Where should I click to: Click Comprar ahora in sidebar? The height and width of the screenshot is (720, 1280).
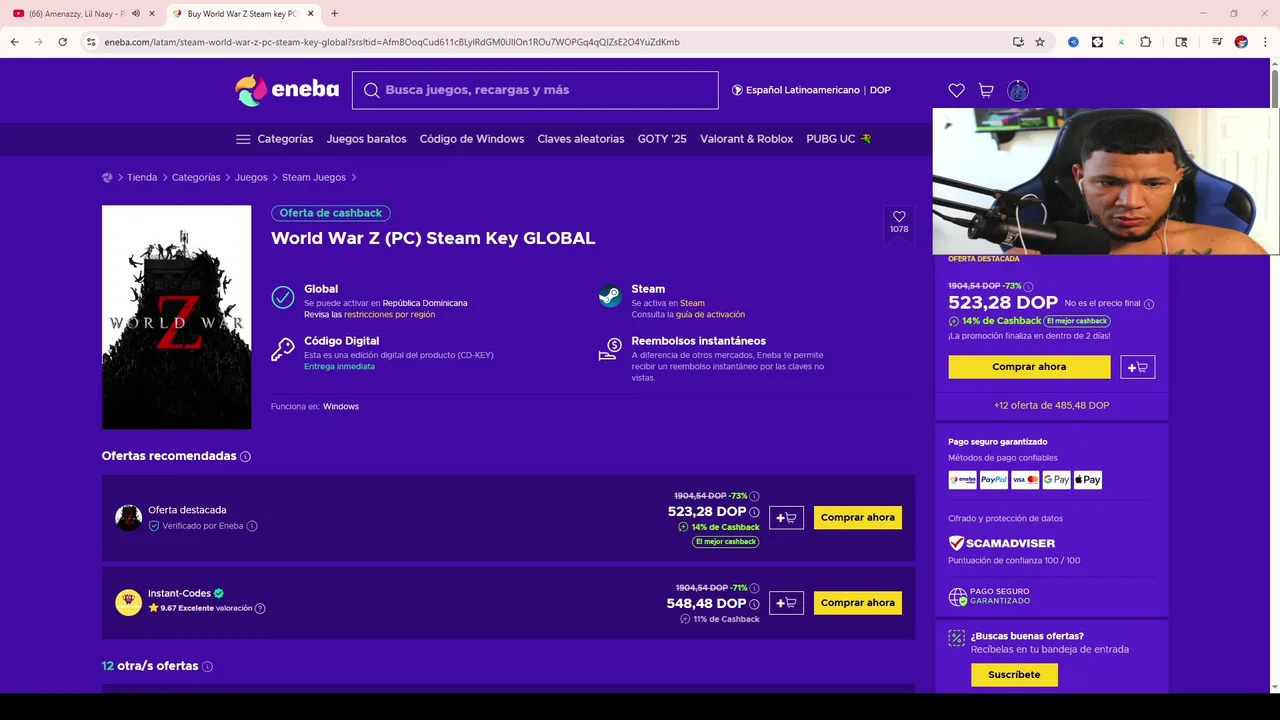pyautogui.click(x=1029, y=367)
